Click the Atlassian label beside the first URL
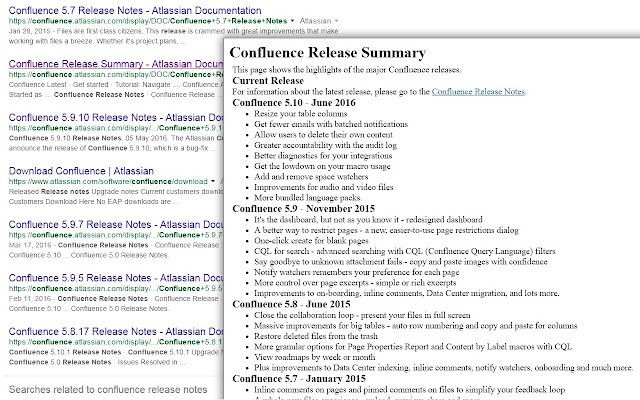The width and height of the screenshot is (640, 400). pyautogui.click(x=315, y=21)
